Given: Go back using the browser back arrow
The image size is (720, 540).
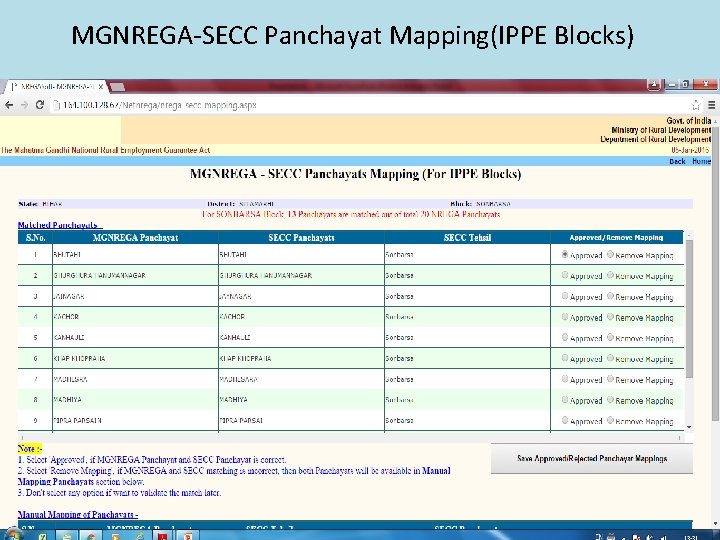Looking at the screenshot, I should pos(9,105).
